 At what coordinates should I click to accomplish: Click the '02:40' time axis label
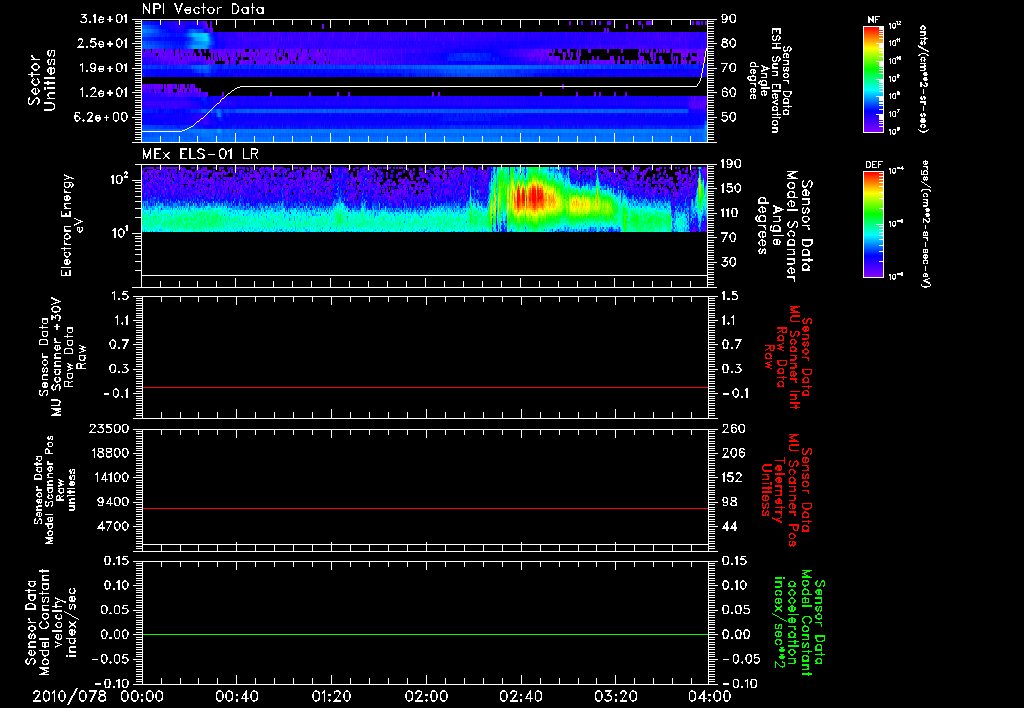click(520, 696)
